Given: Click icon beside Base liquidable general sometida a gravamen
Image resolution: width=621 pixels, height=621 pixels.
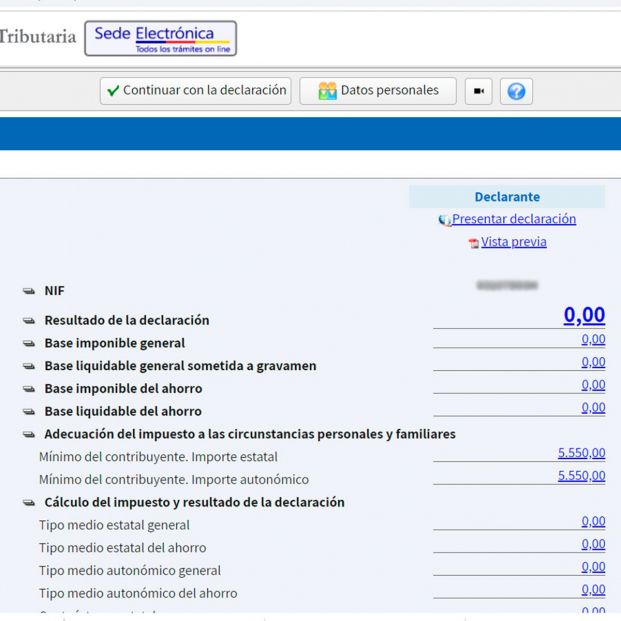Looking at the screenshot, I should [29, 366].
